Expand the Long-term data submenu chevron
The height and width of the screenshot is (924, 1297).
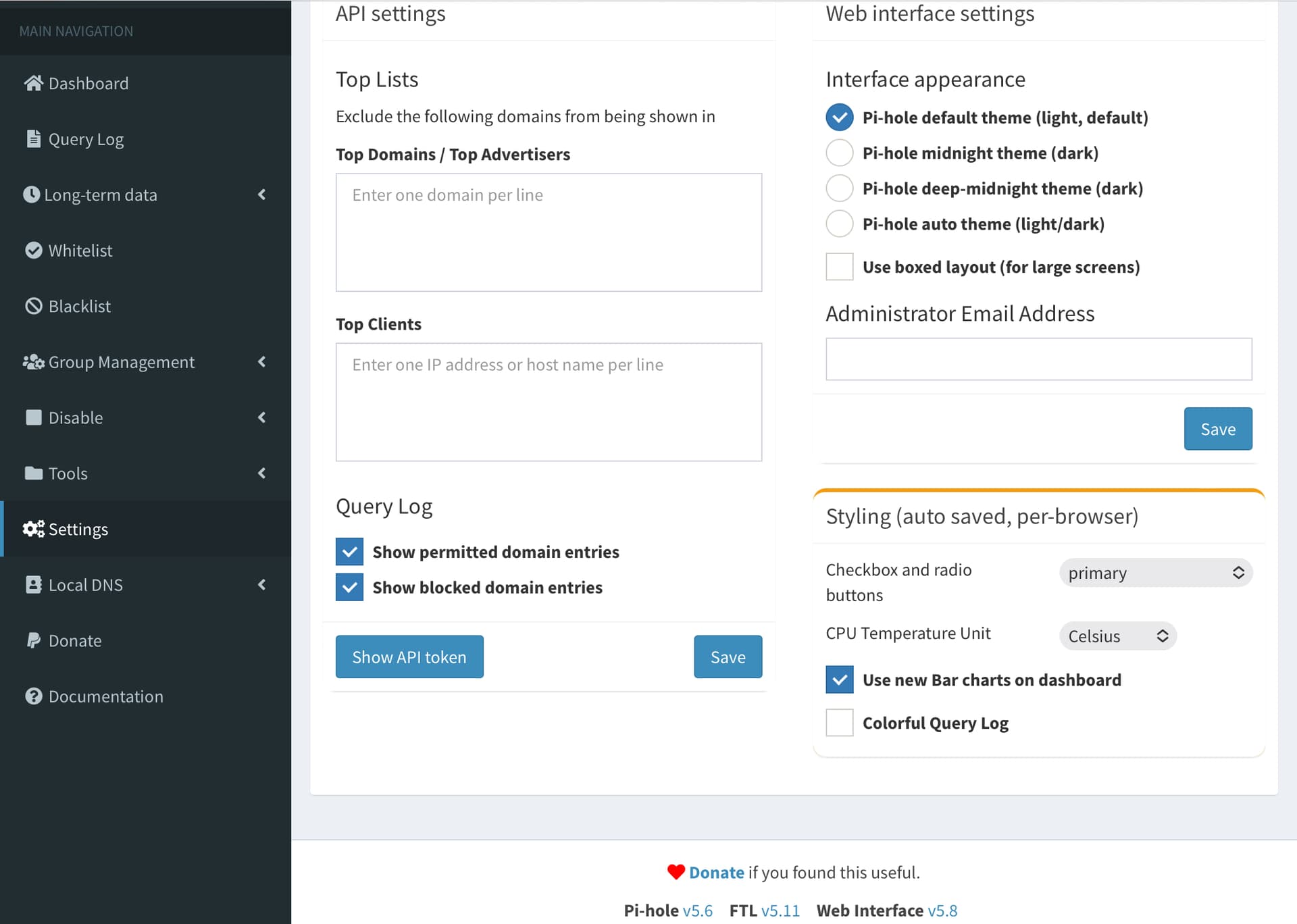pyautogui.click(x=262, y=195)
